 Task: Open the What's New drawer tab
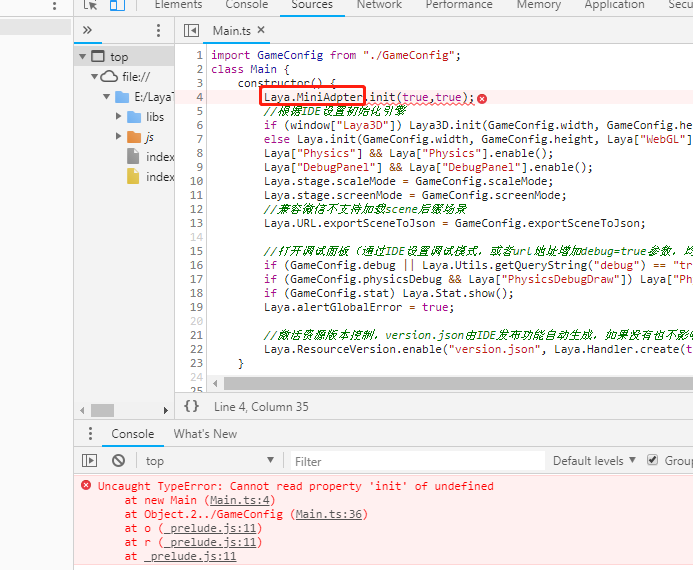(x=205, y=434)
